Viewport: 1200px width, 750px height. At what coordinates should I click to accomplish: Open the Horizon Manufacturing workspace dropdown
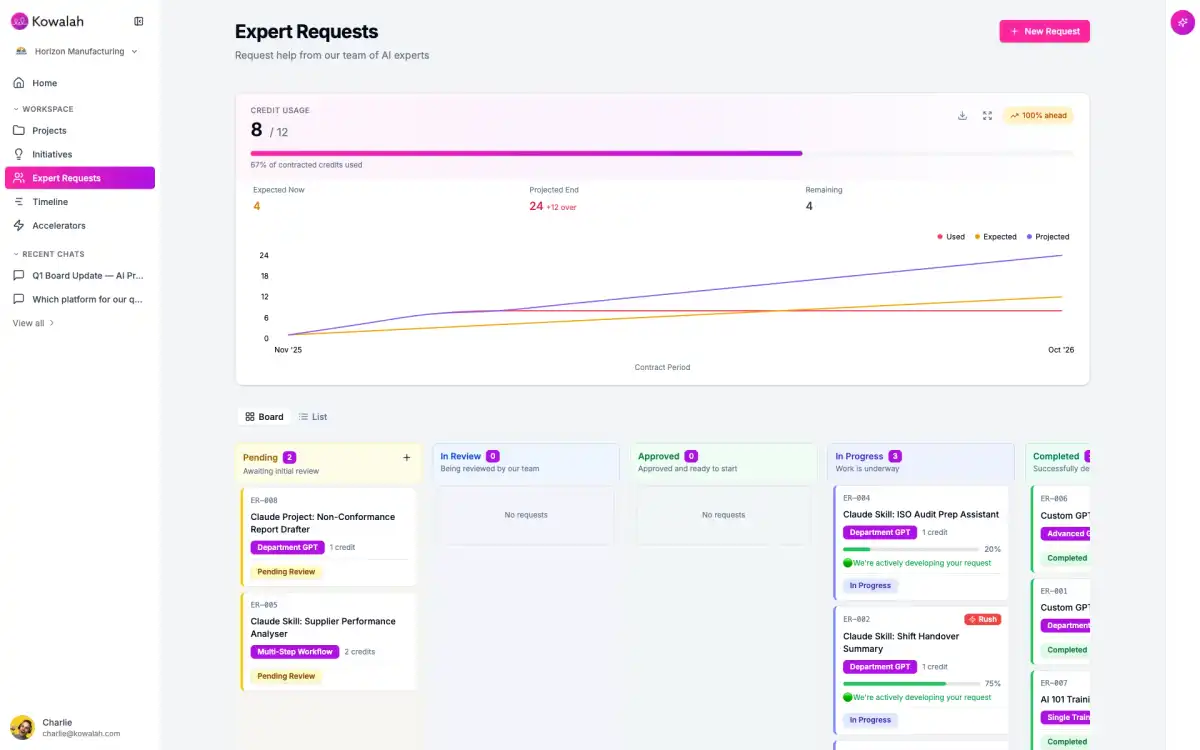click(77, 51)
